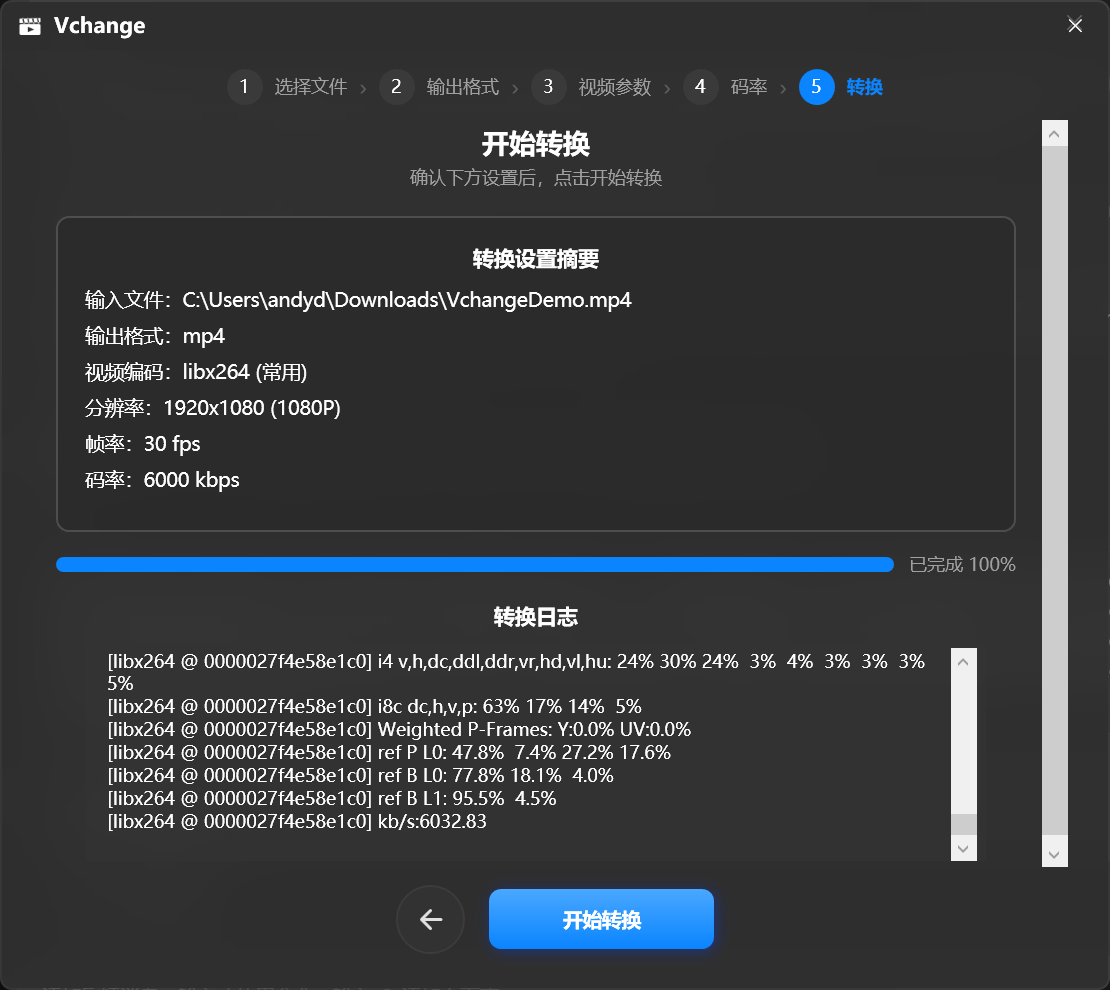Click the main page scroll-down arrow
1110x990 pixels.
click(x=1054, y=854)
